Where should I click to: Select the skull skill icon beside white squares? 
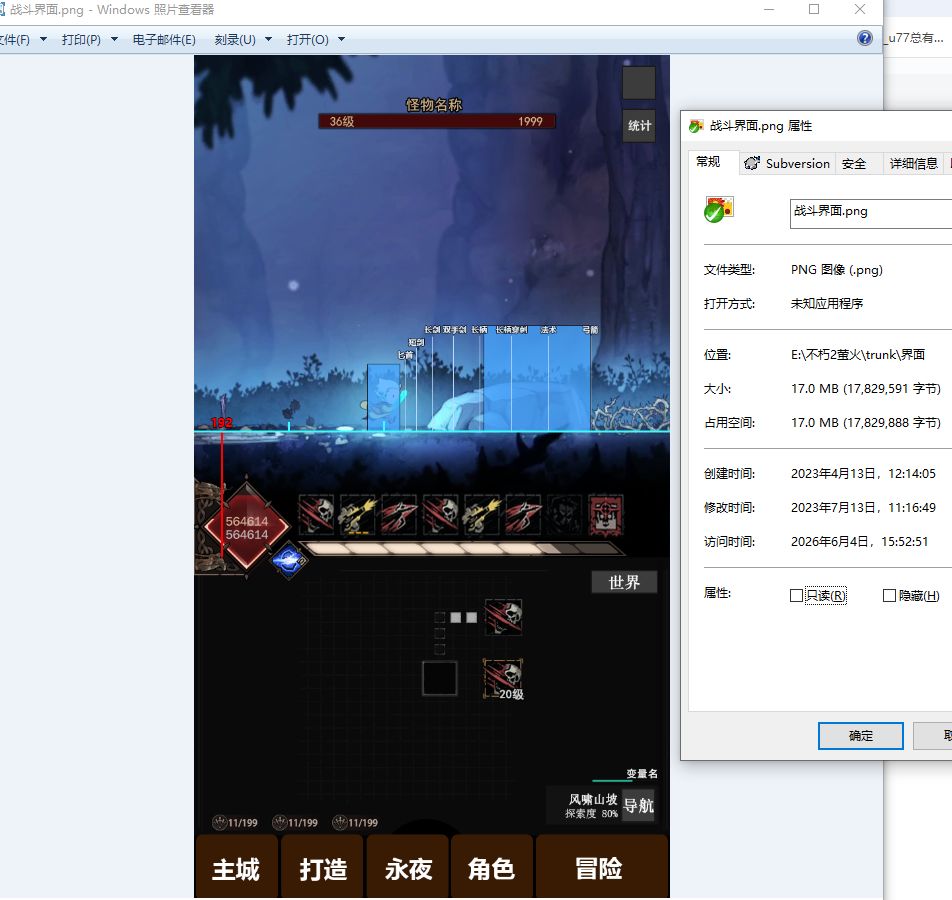(x=503, y=617)
